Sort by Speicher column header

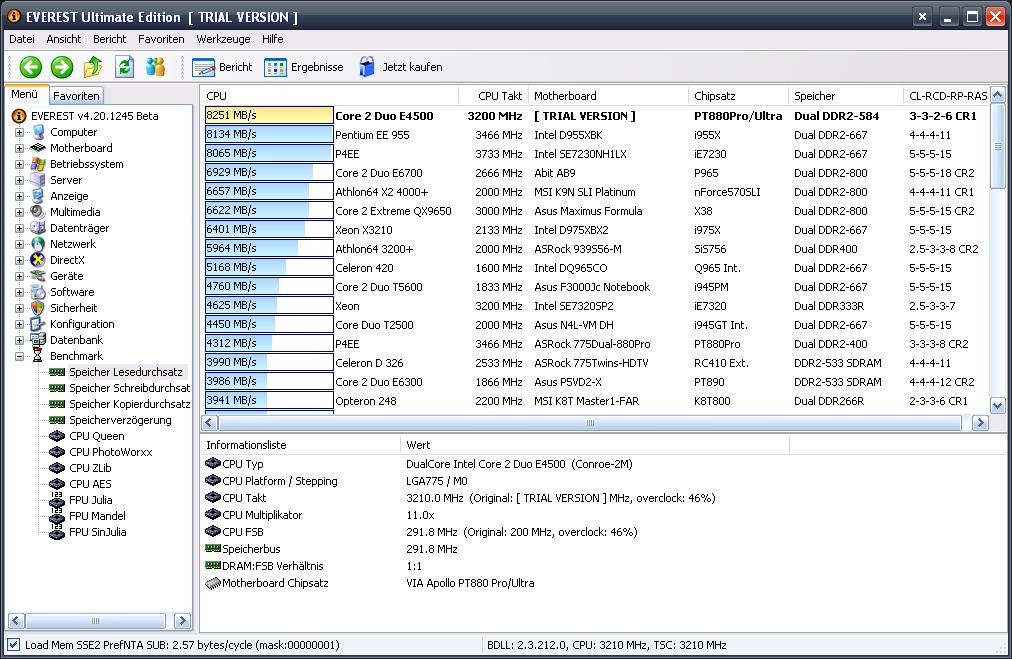click(845, 96)
